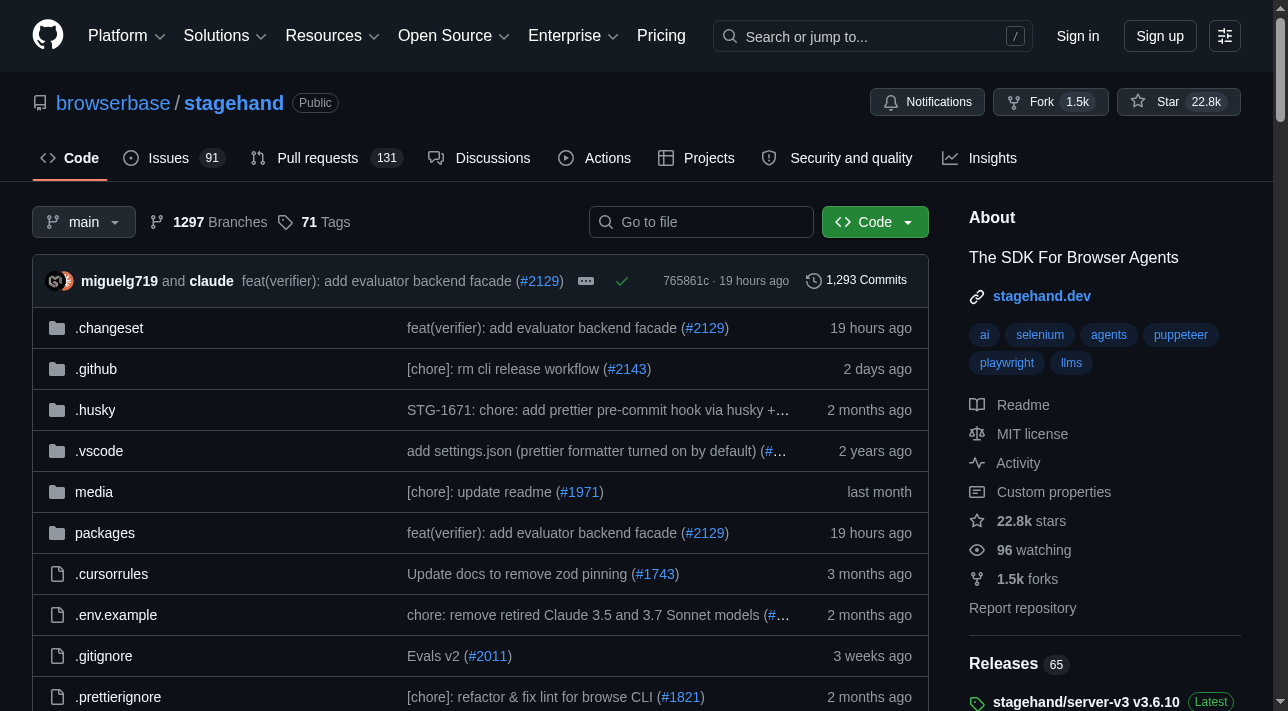Image resolution: width=1288 pixels, height=711 pixels.
Task: Switch to the Discussions tab
Action: (479, 158)
